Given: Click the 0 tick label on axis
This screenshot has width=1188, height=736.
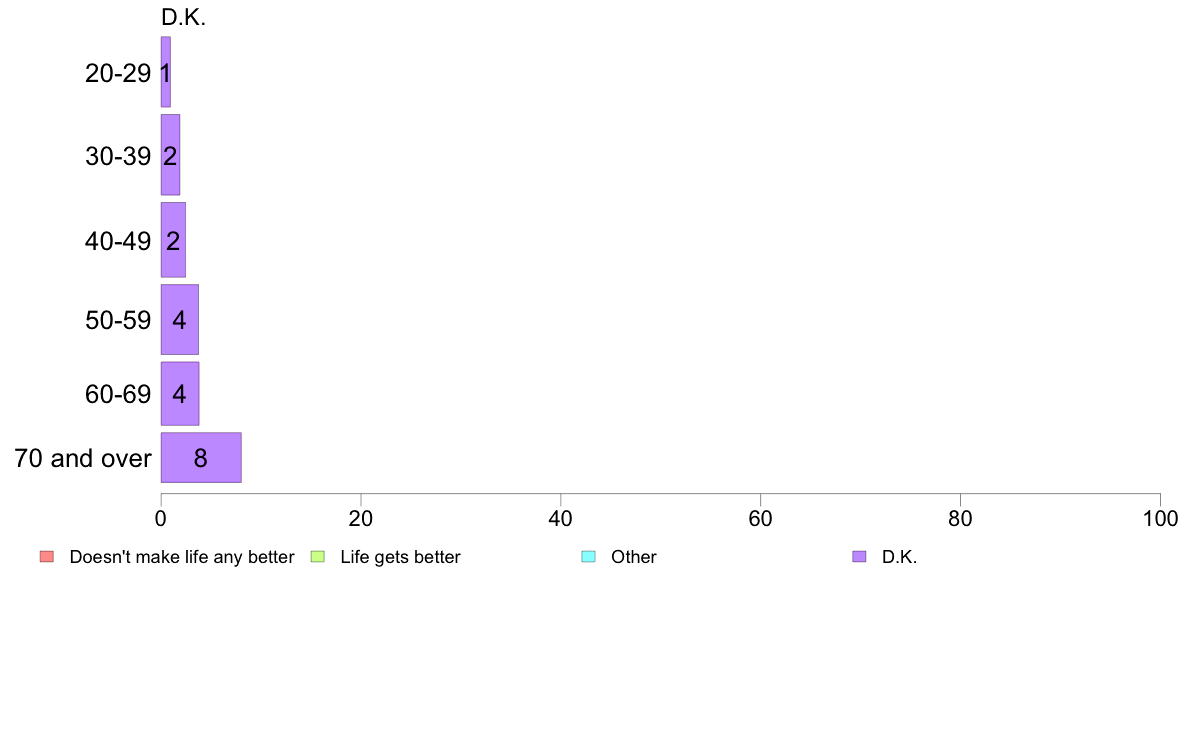Looking at the screenshot, I should pos(161,518).
